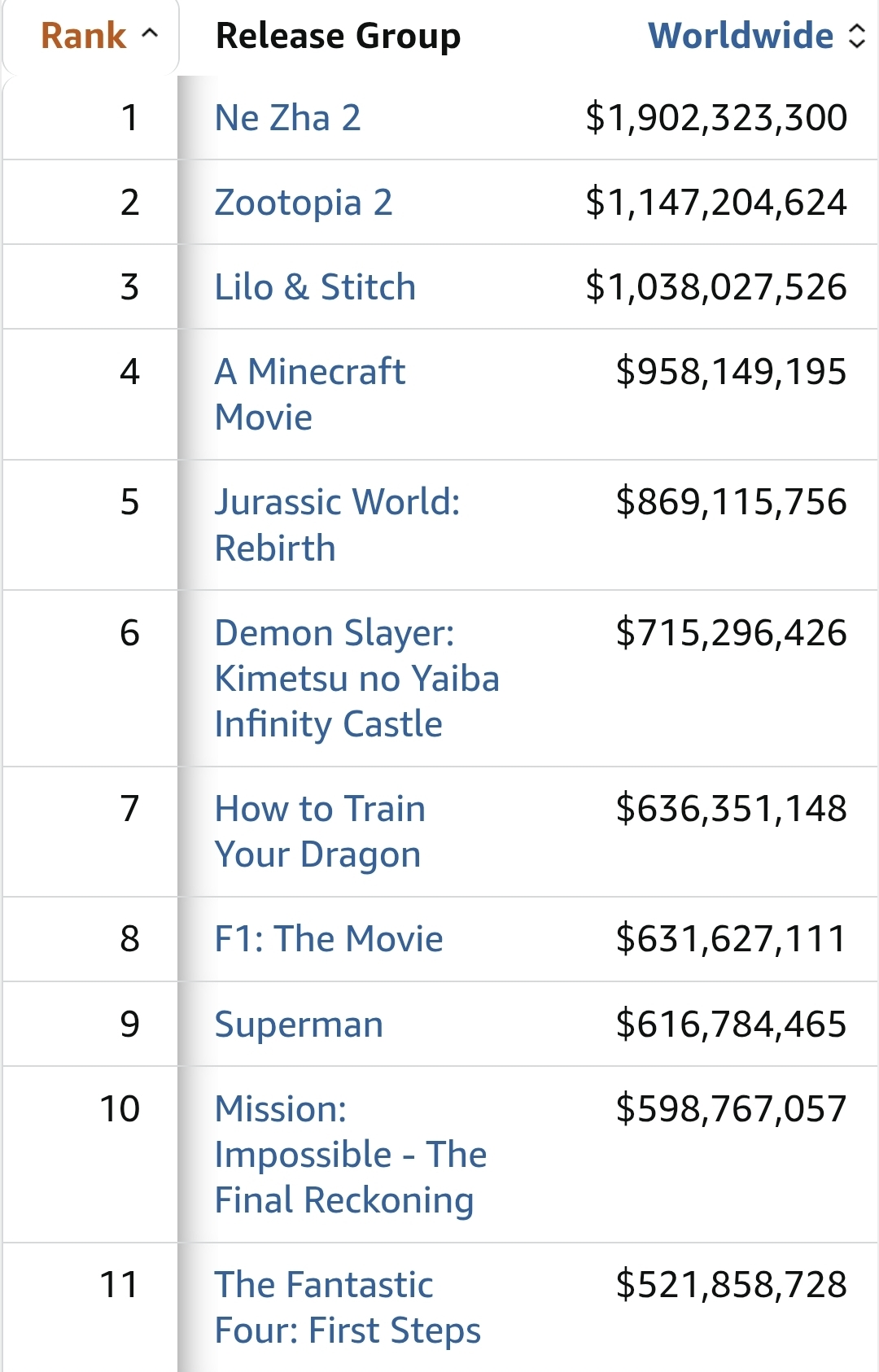Open F1: The Movie link

328,939
